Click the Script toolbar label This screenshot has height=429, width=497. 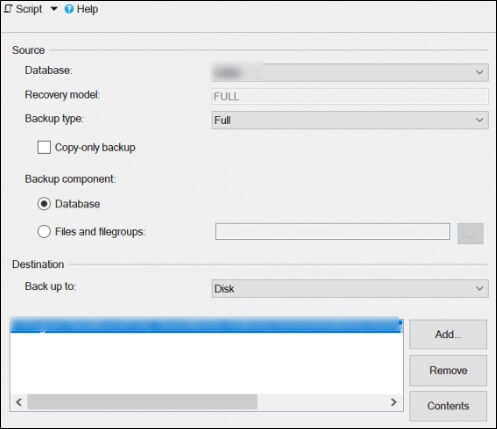29,9
